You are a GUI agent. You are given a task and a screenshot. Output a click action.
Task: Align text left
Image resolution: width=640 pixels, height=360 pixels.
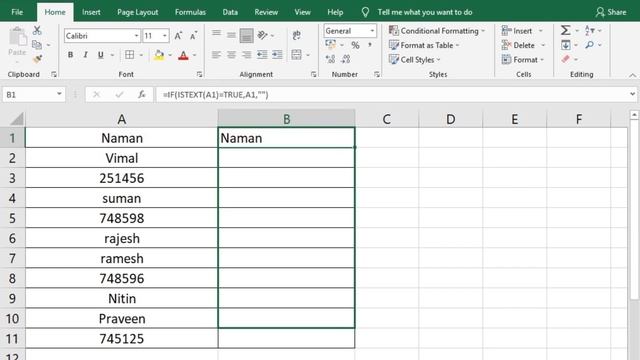216,55
